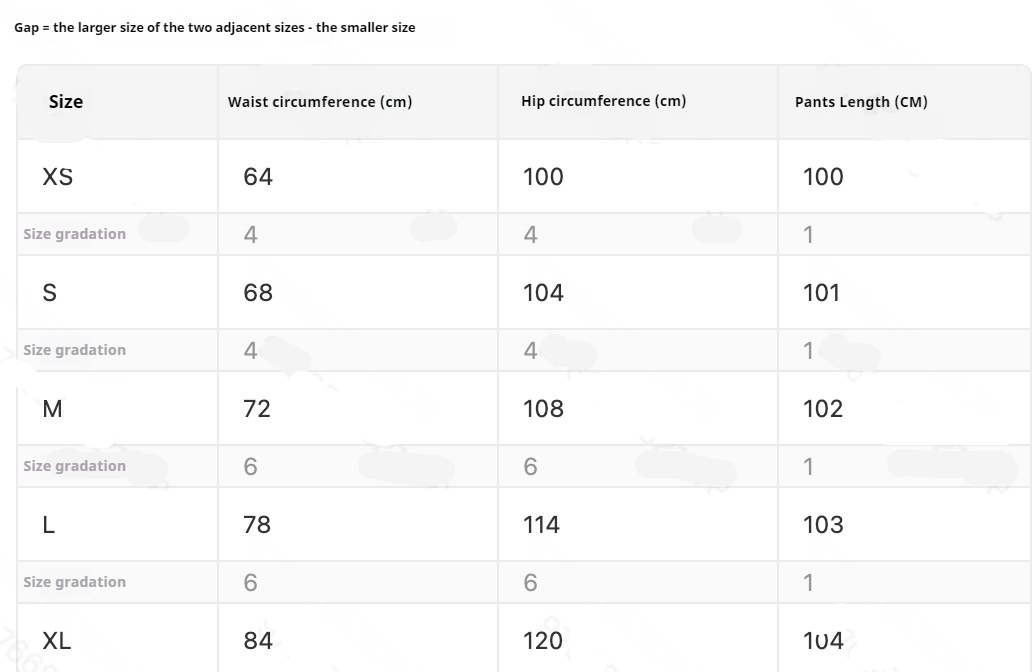Click the L hip value 114
This screenshot has height=672, width=1034.
541,525
